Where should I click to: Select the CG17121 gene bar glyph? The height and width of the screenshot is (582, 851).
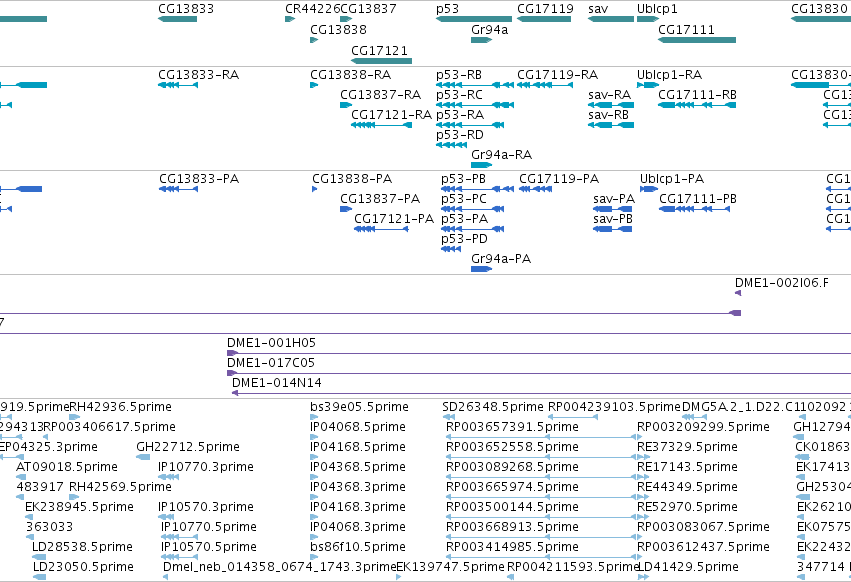point(382,61)
